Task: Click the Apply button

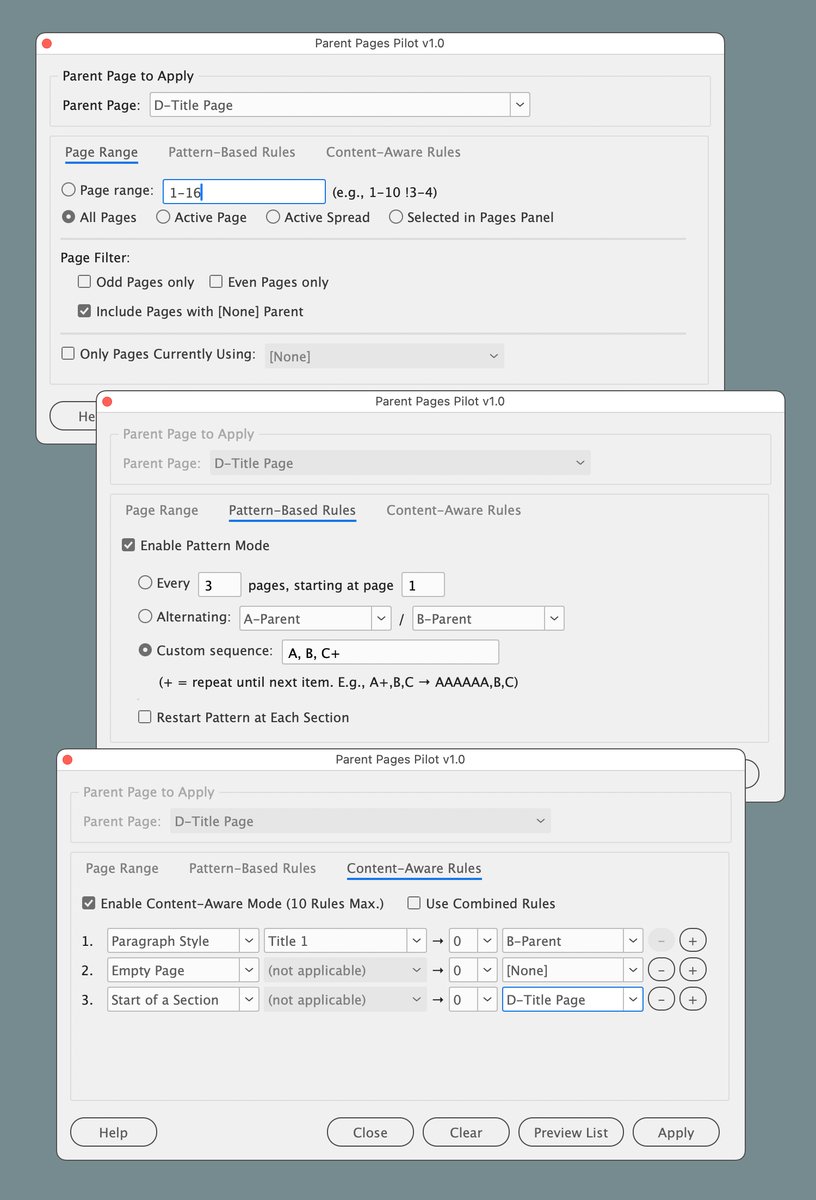Action: click(676, 1132)
